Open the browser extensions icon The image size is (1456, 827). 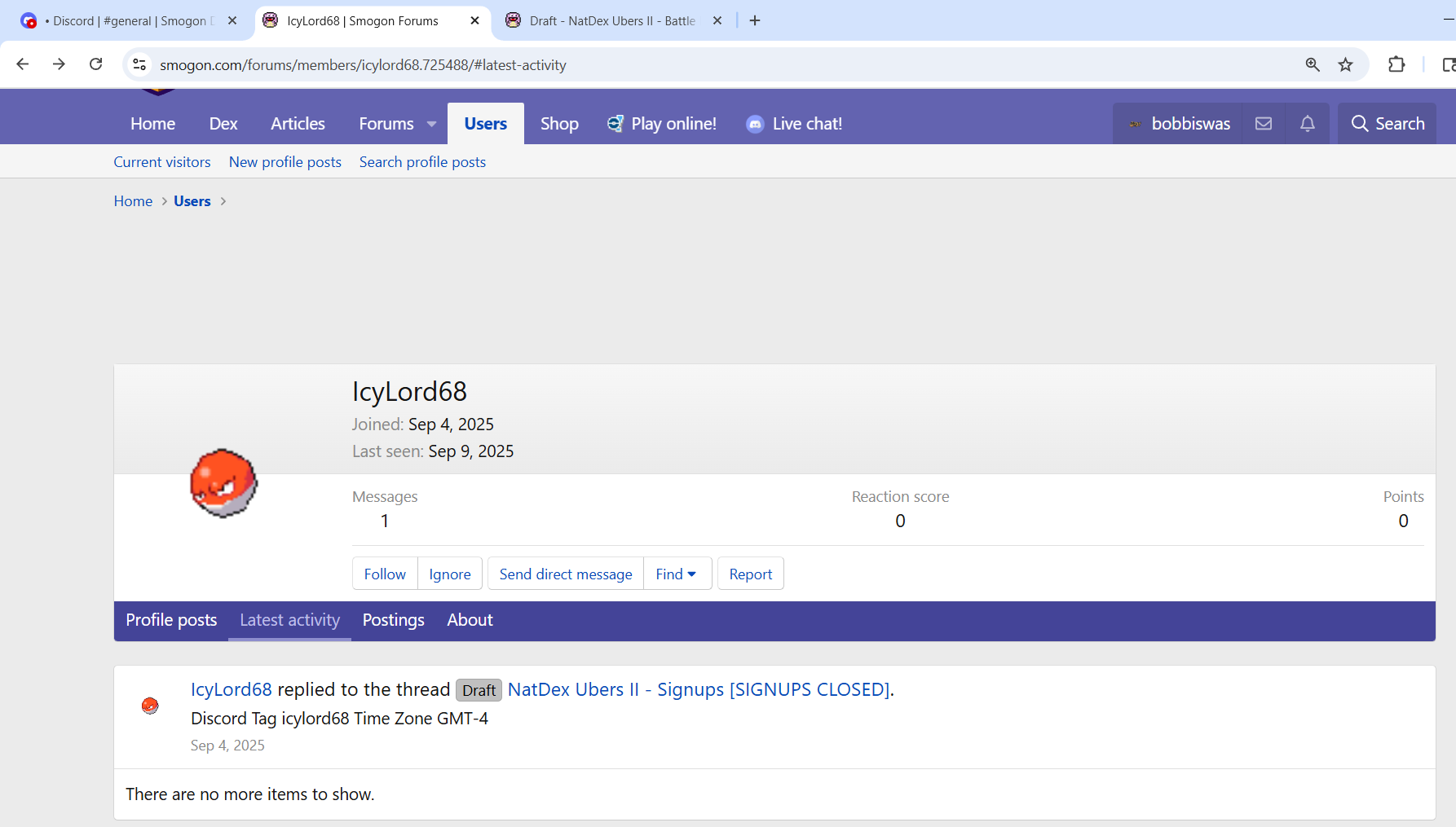(1396, 64)
